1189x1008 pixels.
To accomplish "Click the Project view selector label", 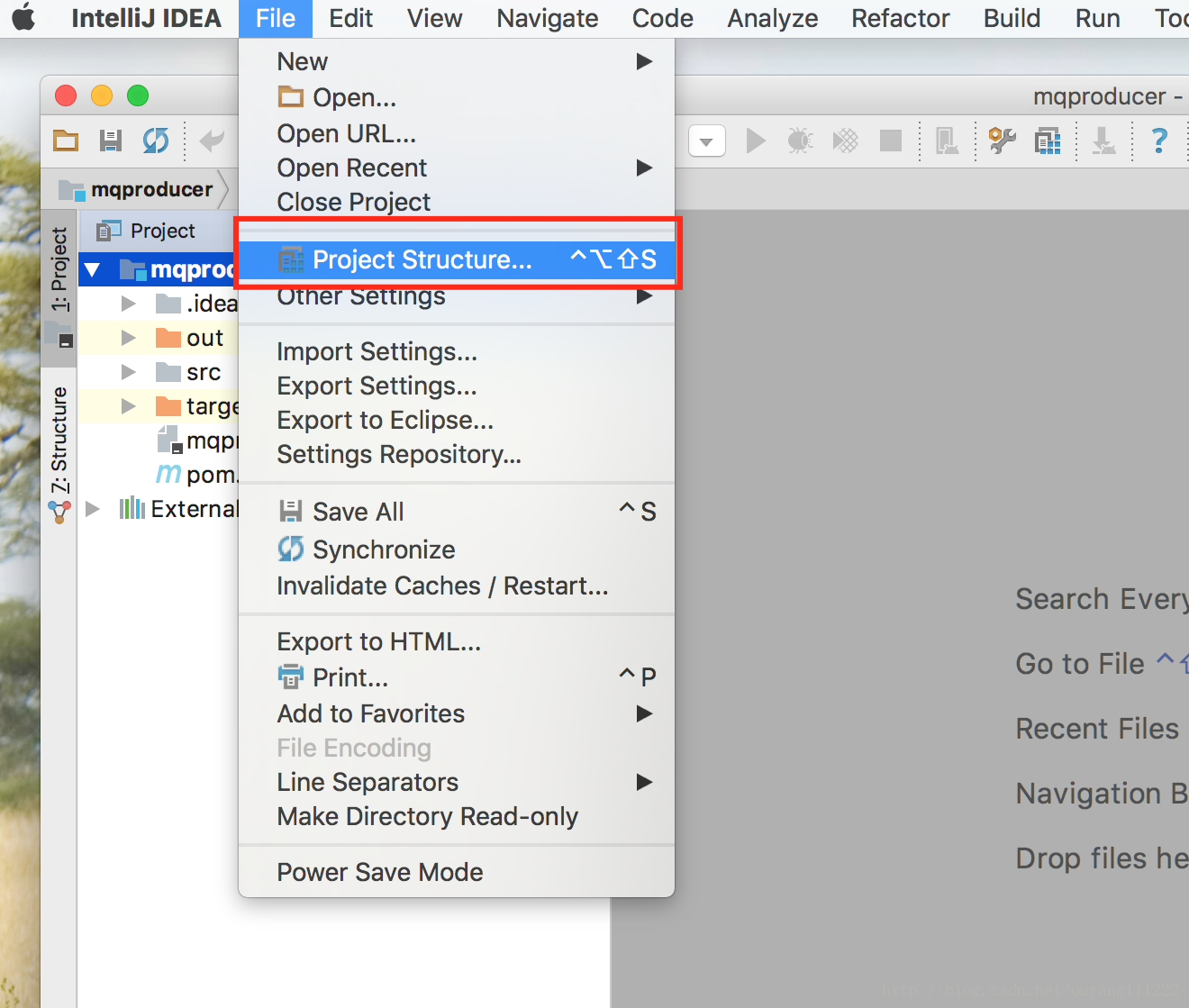I will [162, 232].
